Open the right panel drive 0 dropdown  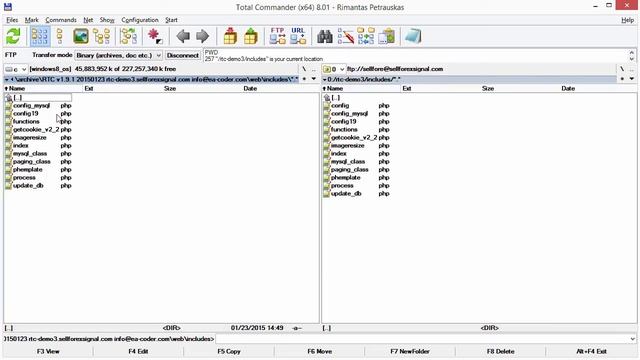[334, 69]
